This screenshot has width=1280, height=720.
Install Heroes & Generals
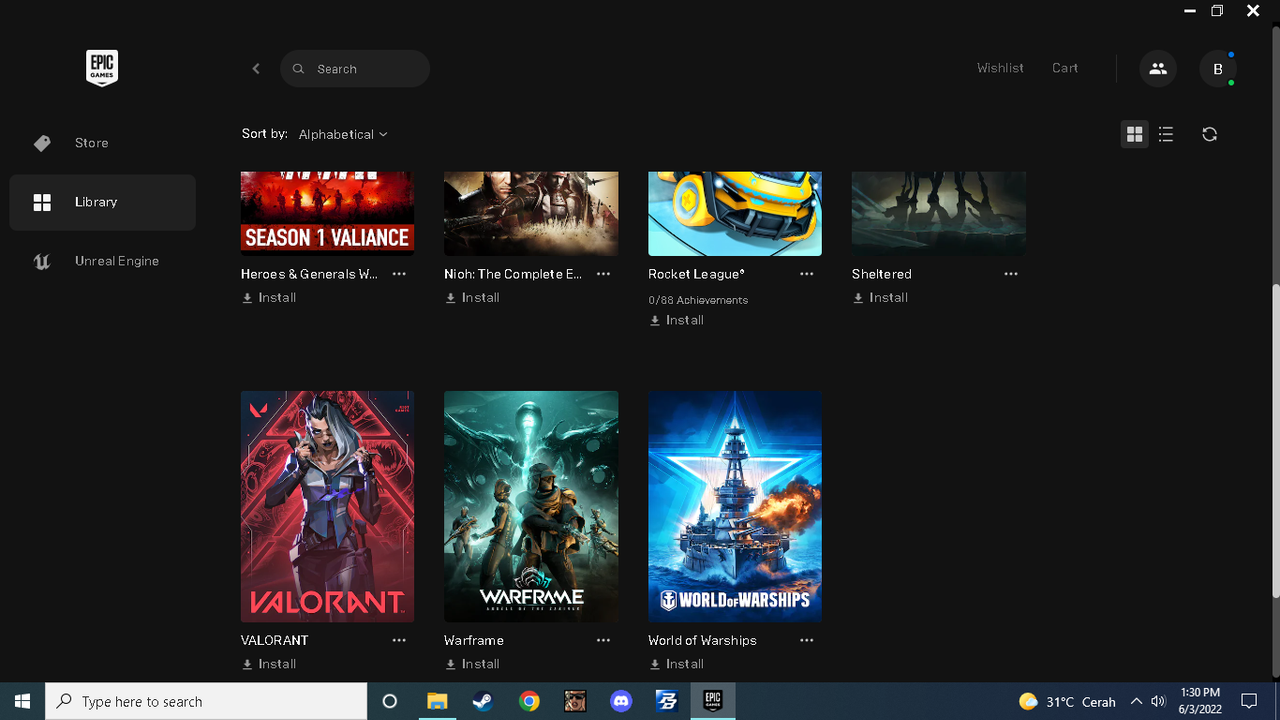[x=269, y=298]
